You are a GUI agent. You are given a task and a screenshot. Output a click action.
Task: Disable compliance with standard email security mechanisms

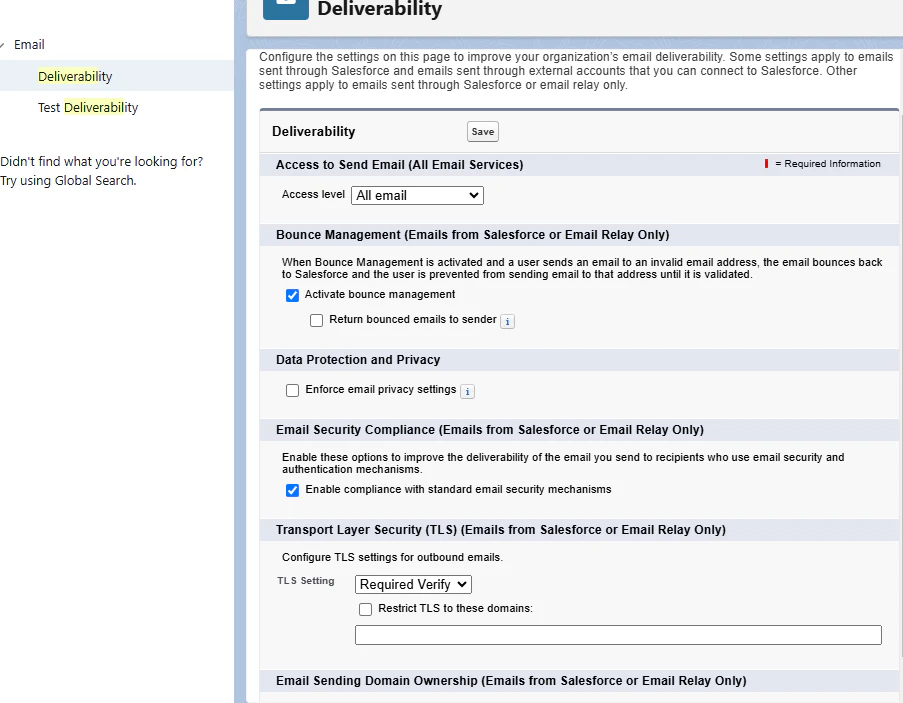point(293,490)
